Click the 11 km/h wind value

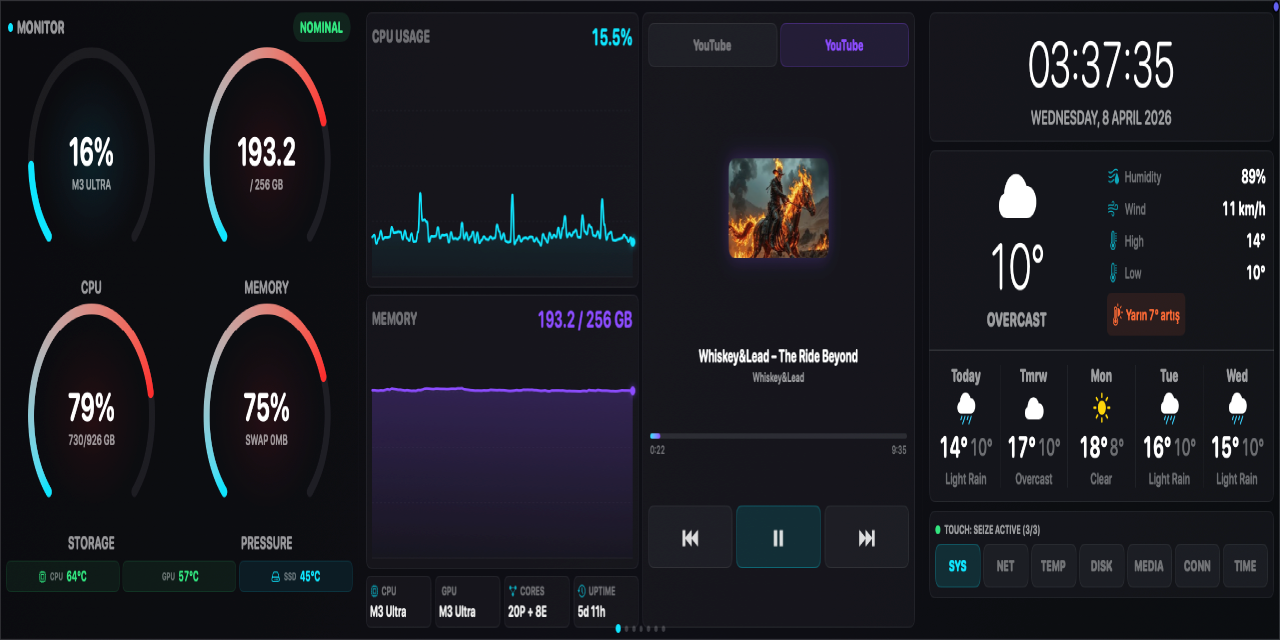click(1244, 209)
